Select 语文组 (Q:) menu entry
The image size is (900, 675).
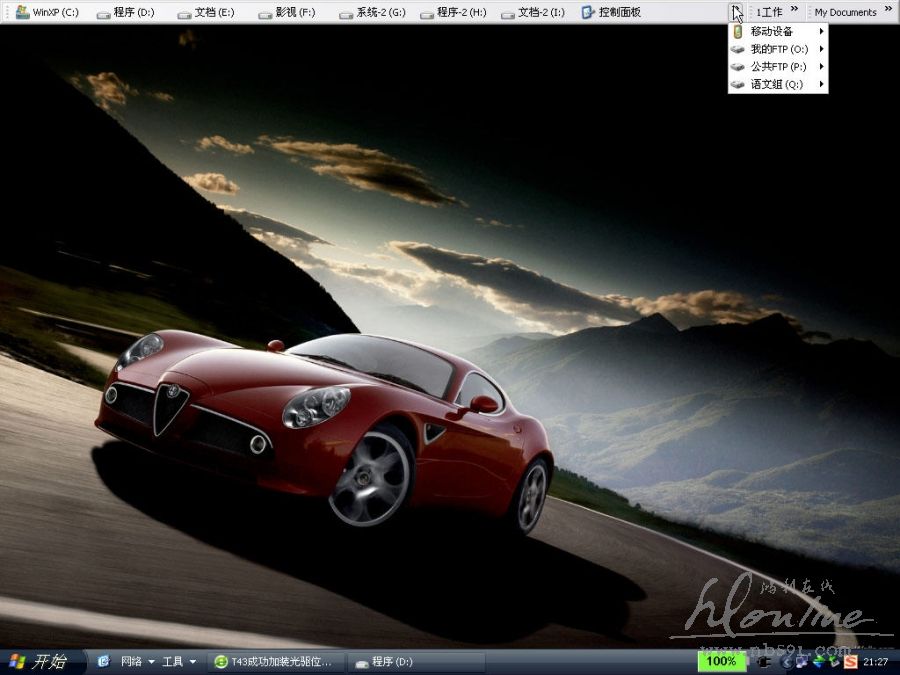pyautogui.click(x=777, y=85)
